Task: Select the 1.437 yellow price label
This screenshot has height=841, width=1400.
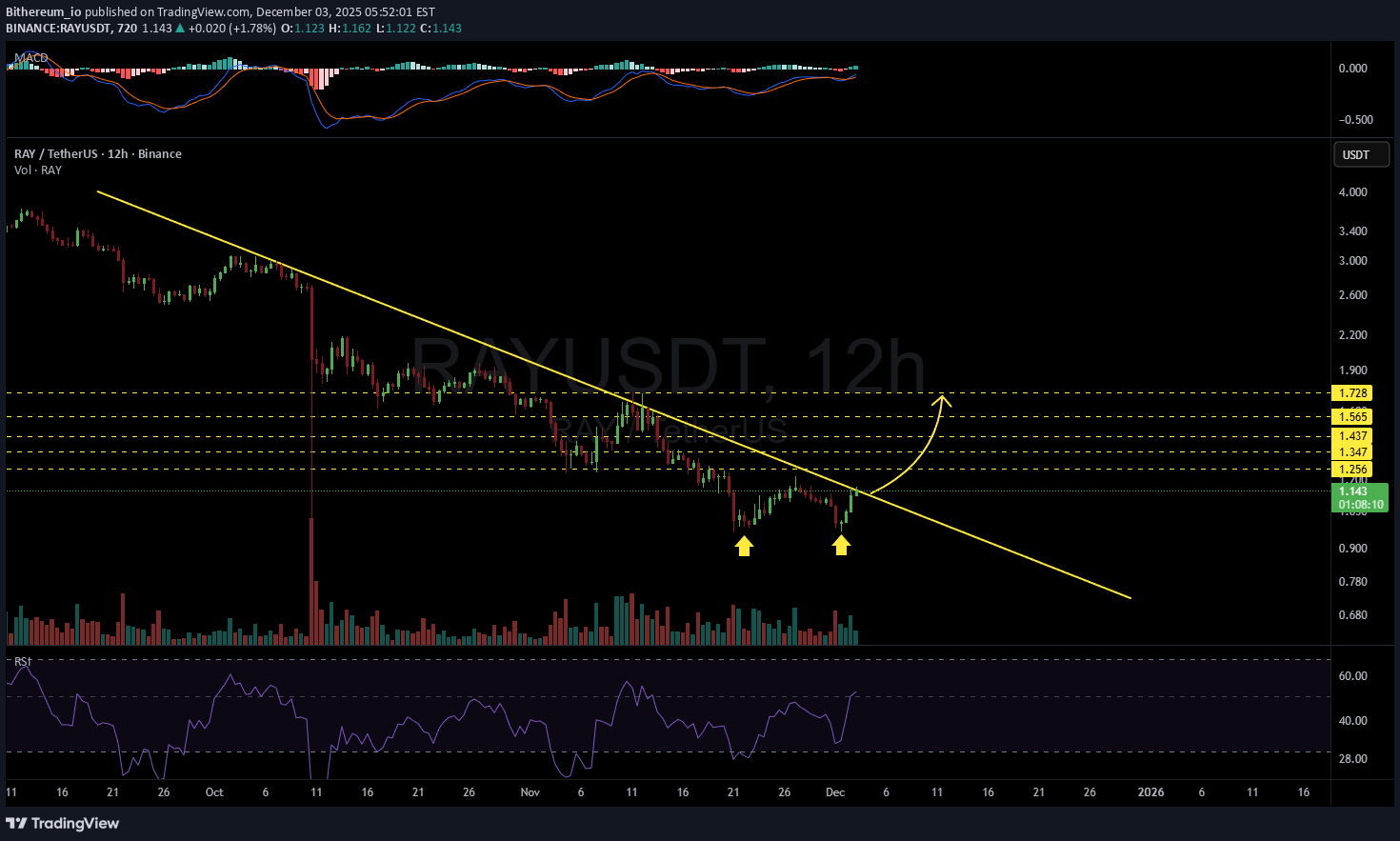Action: point(1352,436)
